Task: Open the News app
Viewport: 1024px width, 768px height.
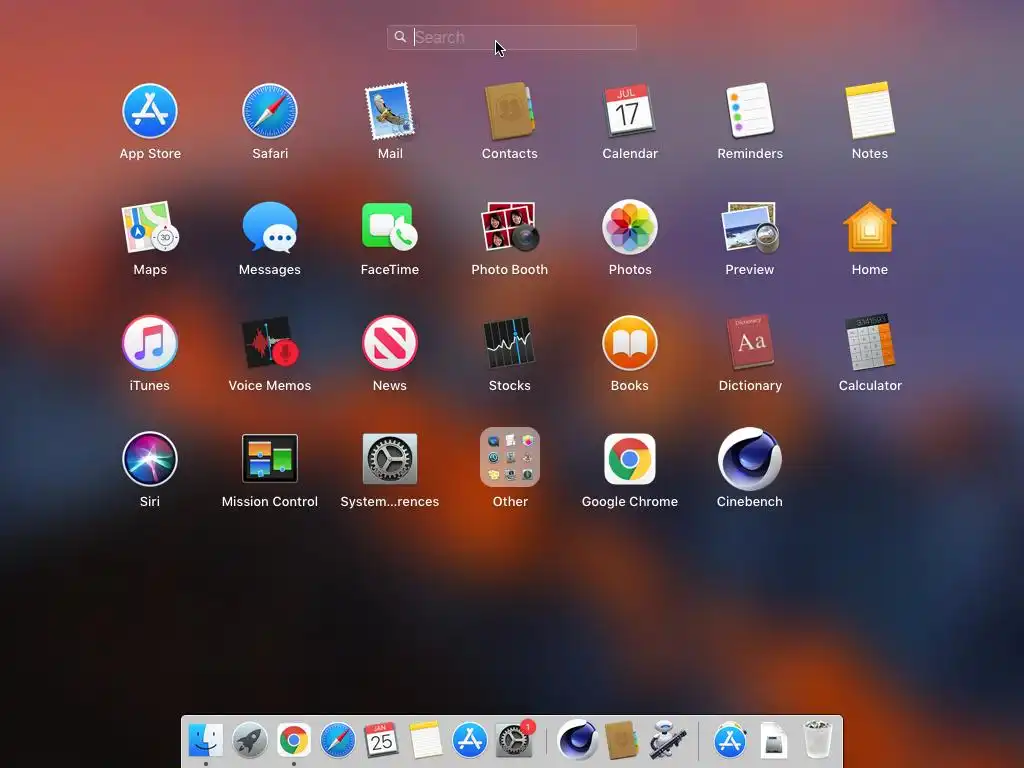Action: 390,343
